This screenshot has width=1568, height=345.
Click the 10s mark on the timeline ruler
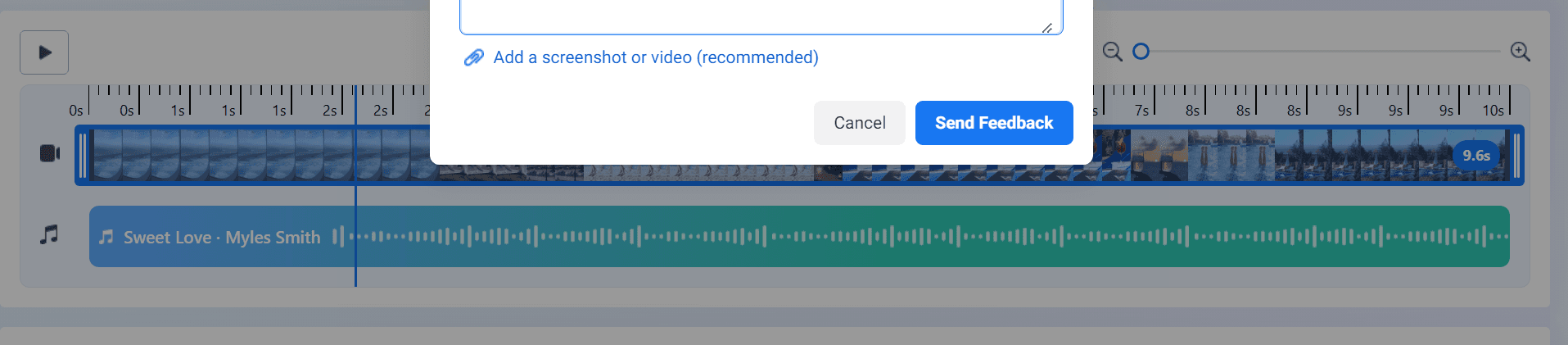[1493, 110]
